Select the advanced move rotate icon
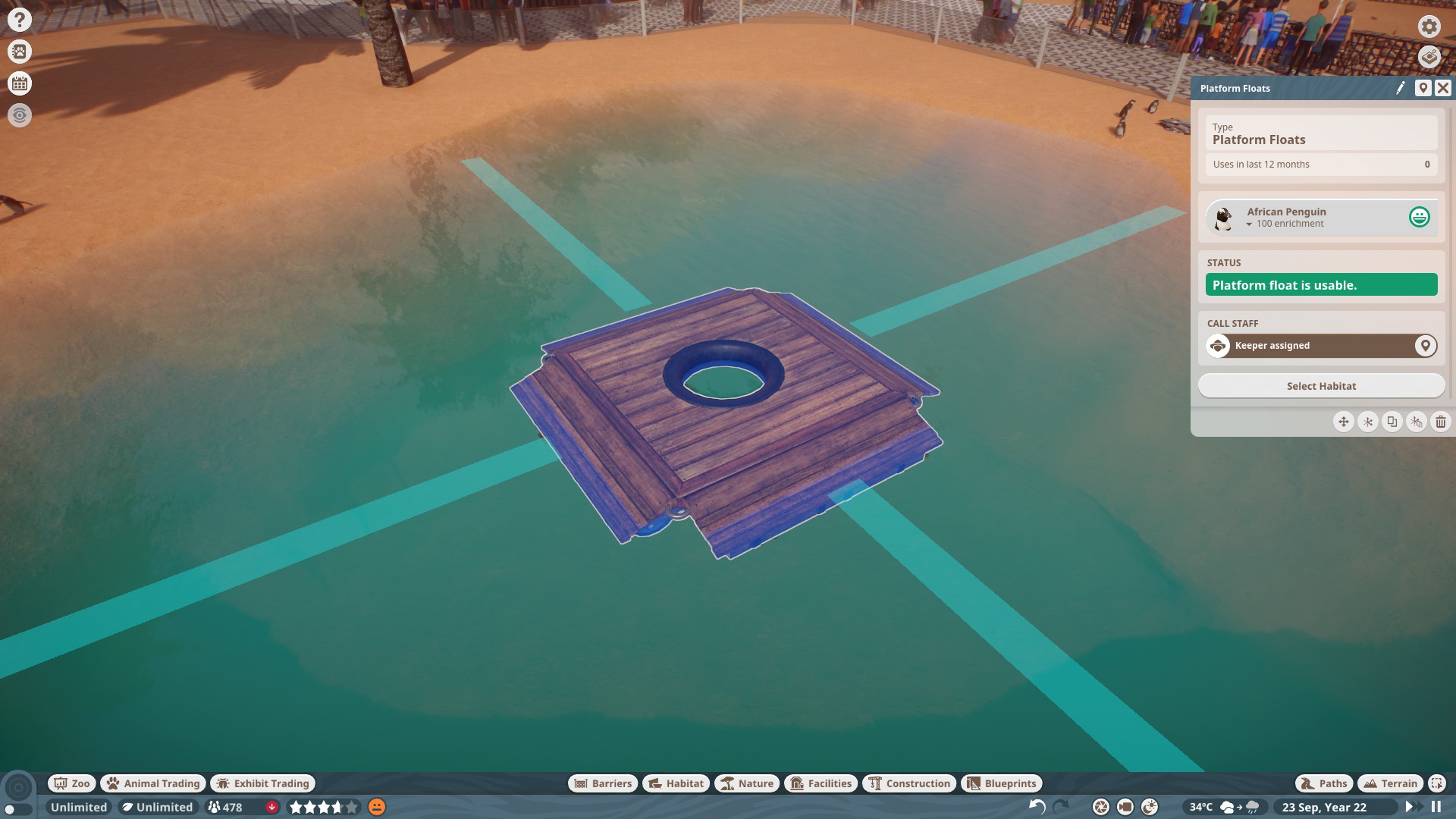Screen dimensions: 1456x819 pyautogui.click(x=1367, y=422)
